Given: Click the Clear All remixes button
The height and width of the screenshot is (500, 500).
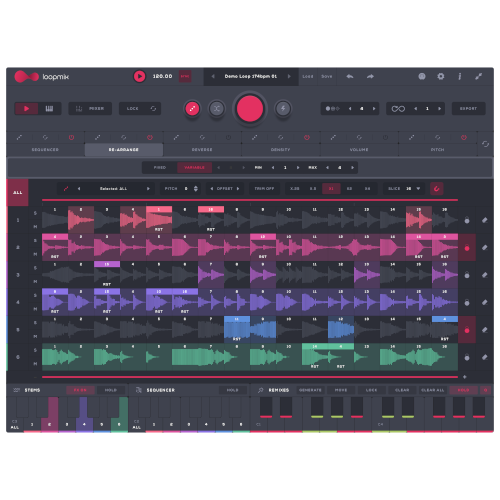Looking at the screenshot, I should click(433, 390).
